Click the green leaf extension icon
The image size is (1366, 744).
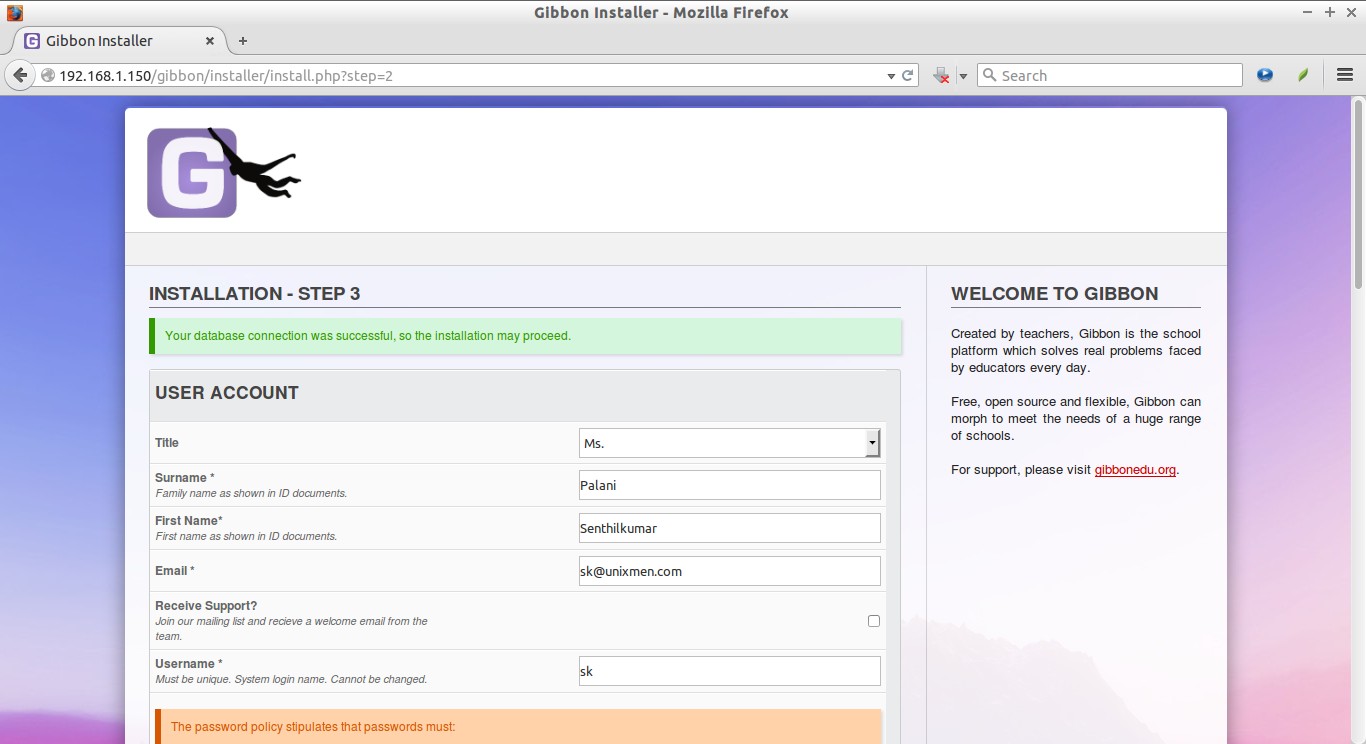tap(1303, 75)
